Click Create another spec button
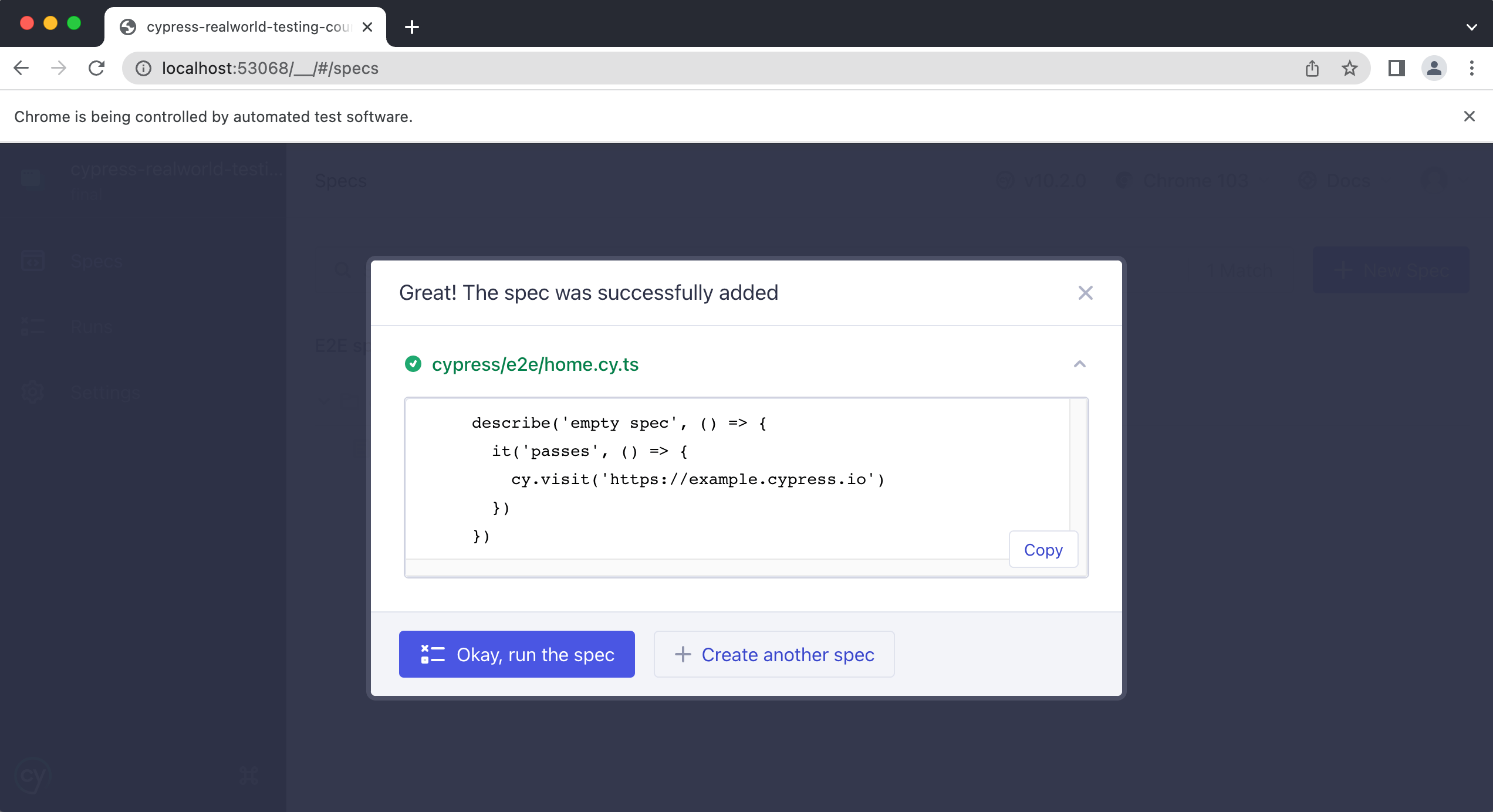 point(774,654)
